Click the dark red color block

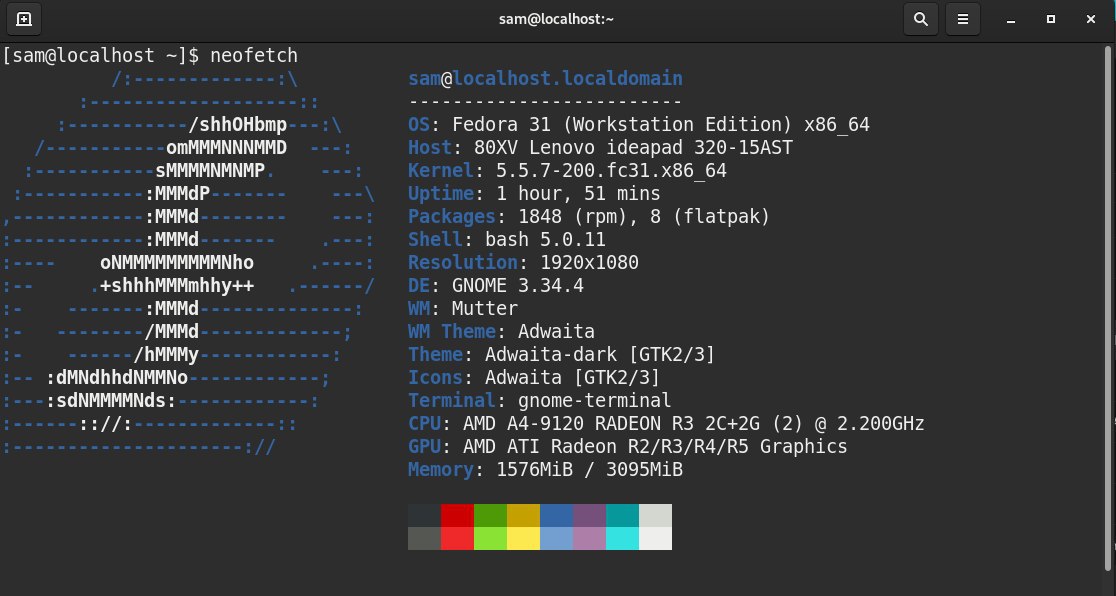pos(457,515)
